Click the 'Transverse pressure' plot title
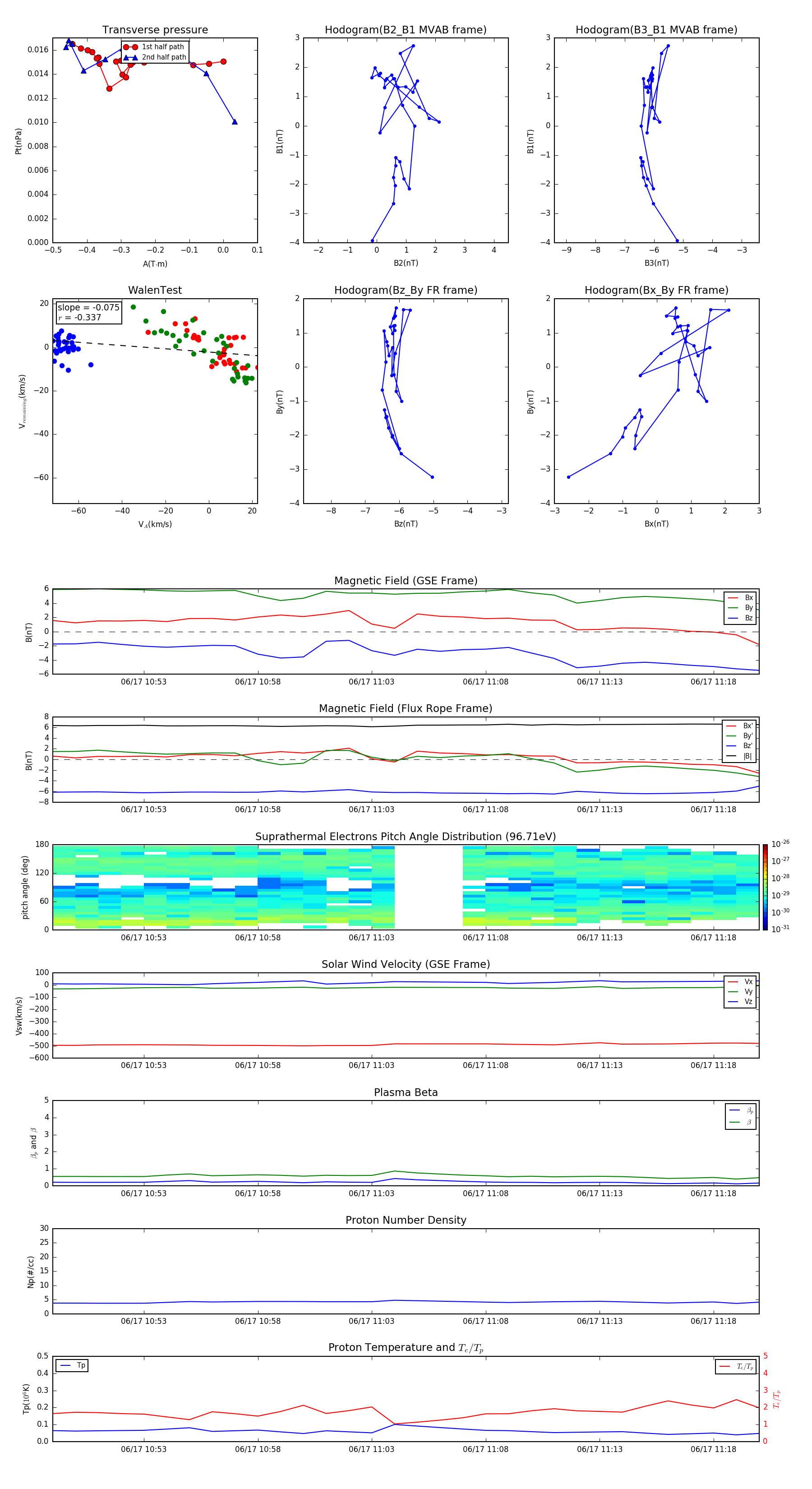812x1489 pixels. 155,29
